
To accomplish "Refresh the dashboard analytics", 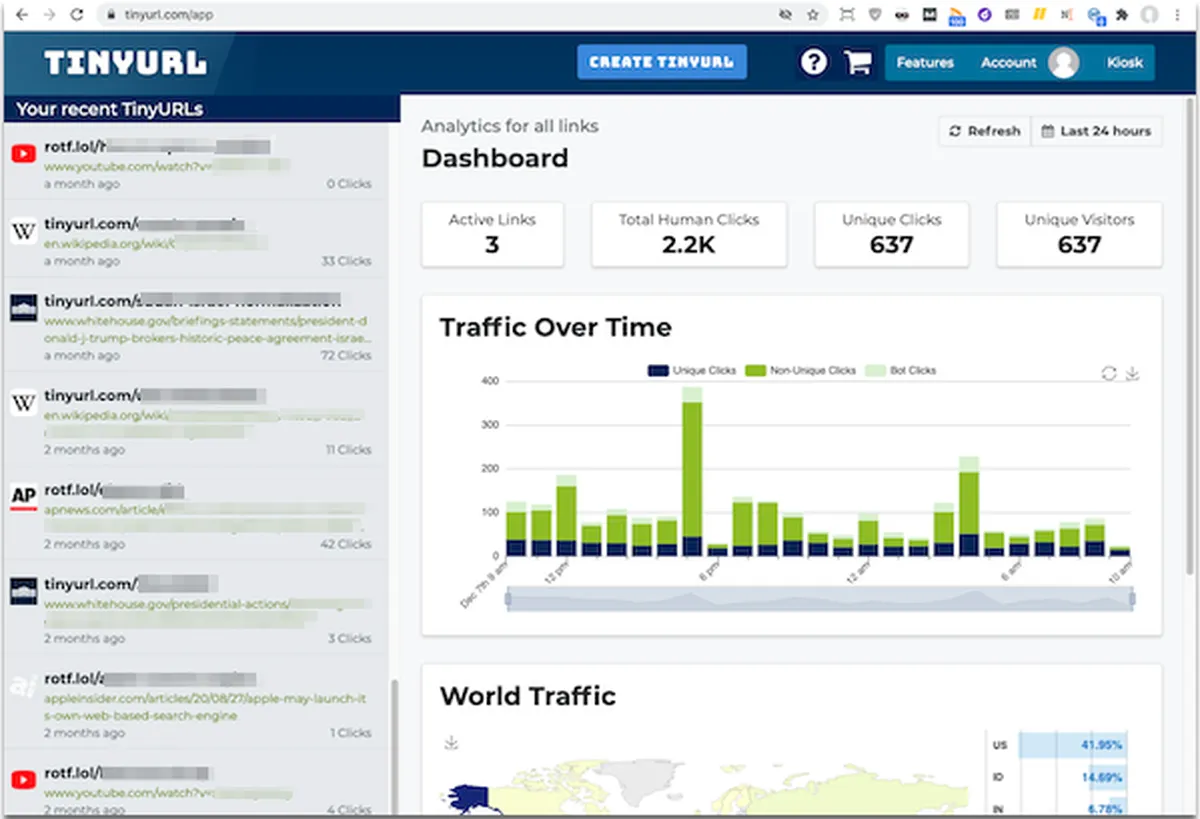I will coord(984,131).
